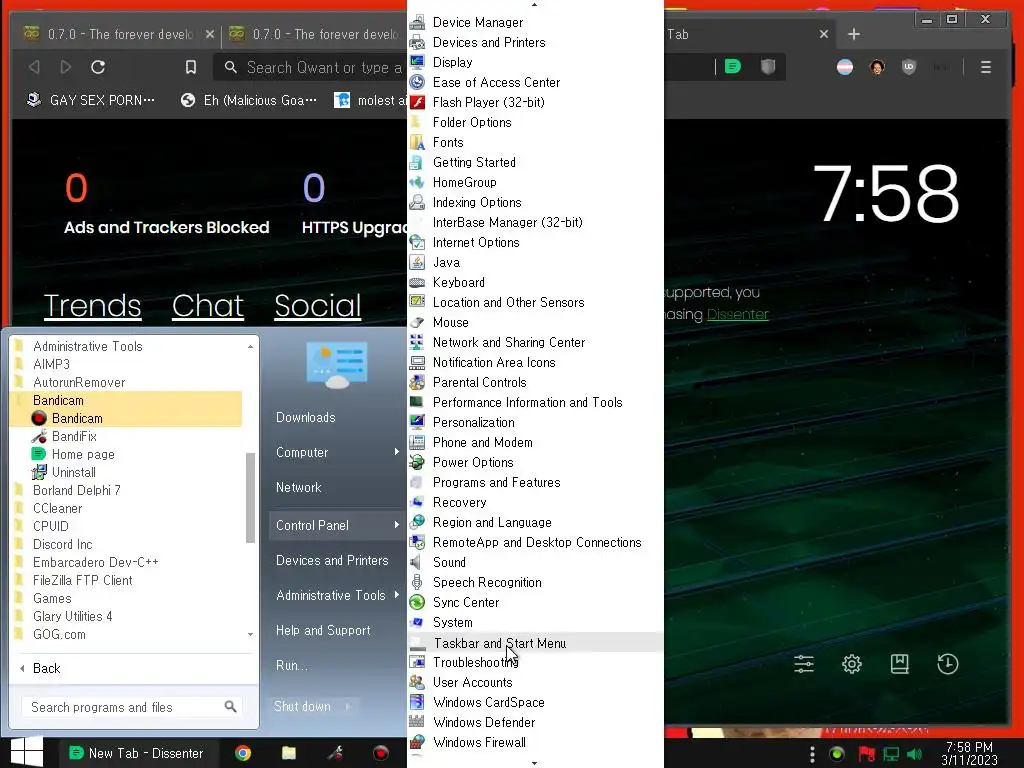
Task: Click the red flag Action Center tray icon
Action: tap(867, 754)
